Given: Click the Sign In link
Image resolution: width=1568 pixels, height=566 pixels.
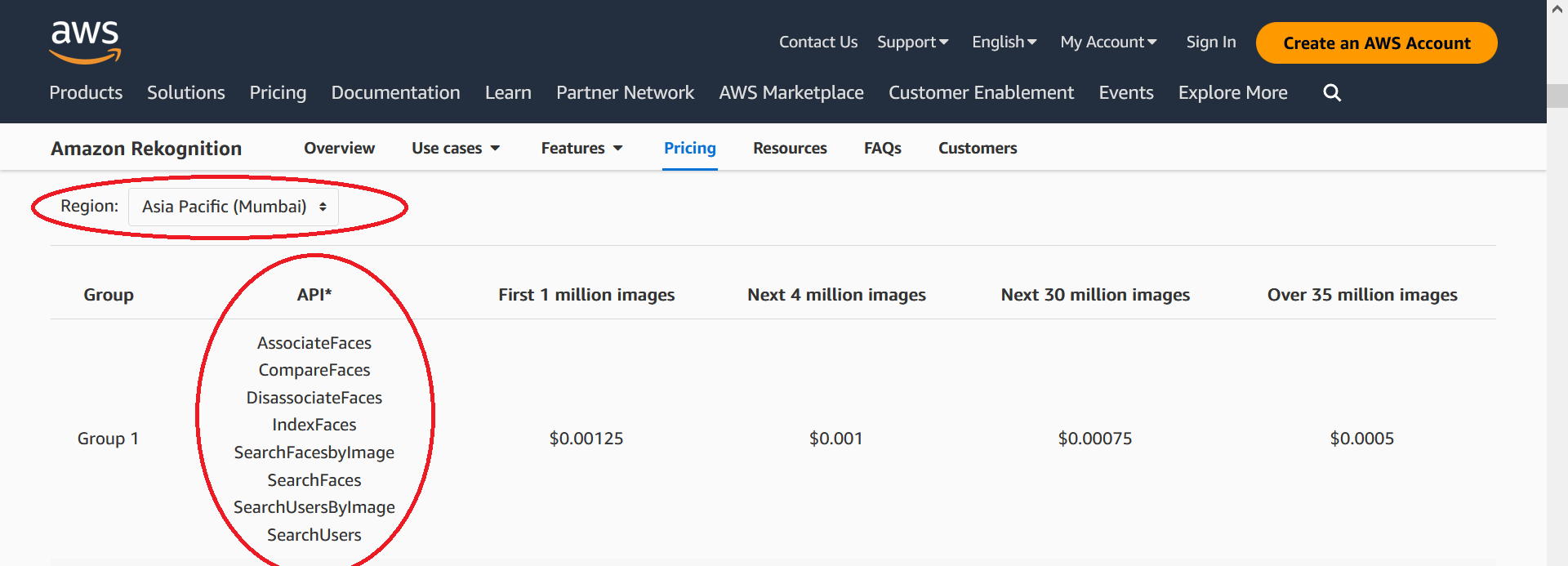Looking at the screenshot, I should pyautogui.click(x=1210, y=42).
